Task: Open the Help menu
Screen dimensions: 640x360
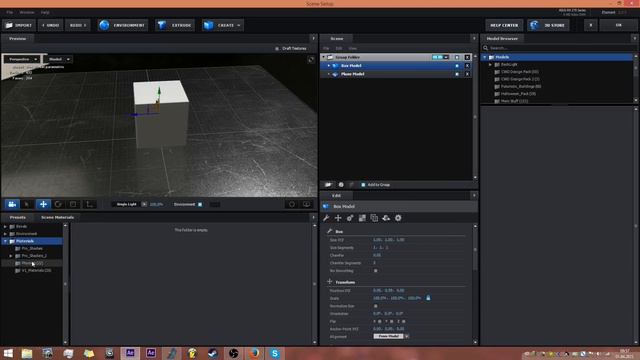Action: tap(45, 12)
